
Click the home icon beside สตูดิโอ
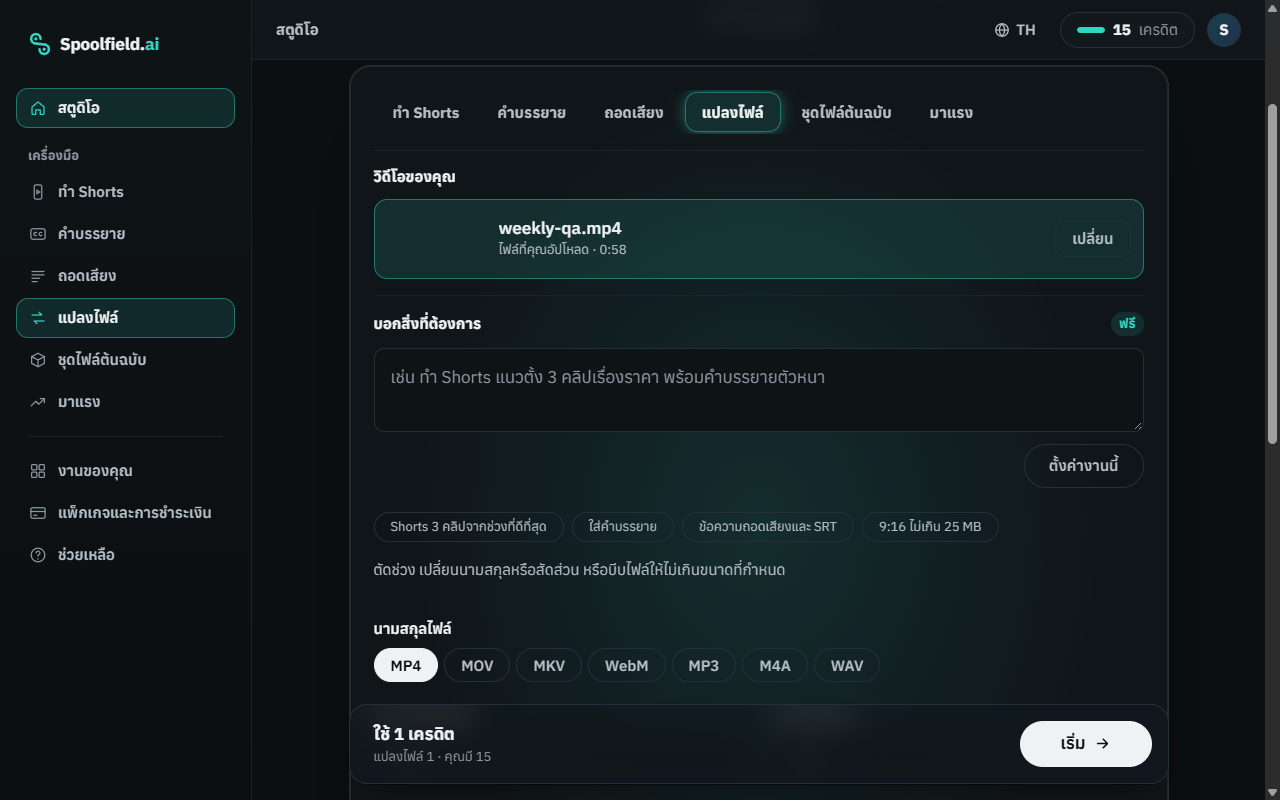38,108
